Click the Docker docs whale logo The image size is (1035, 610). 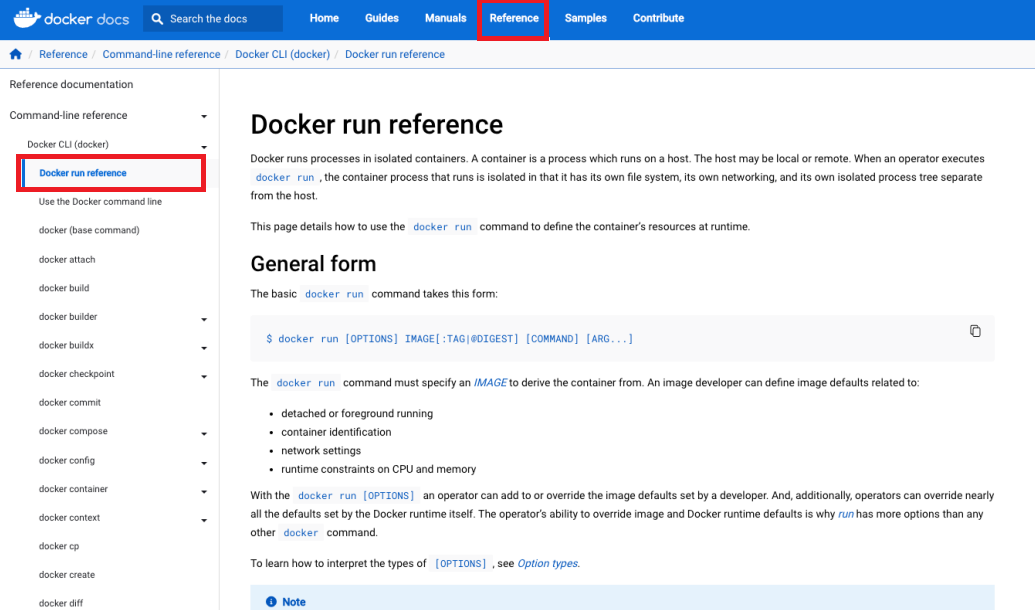tap(27, 18)
